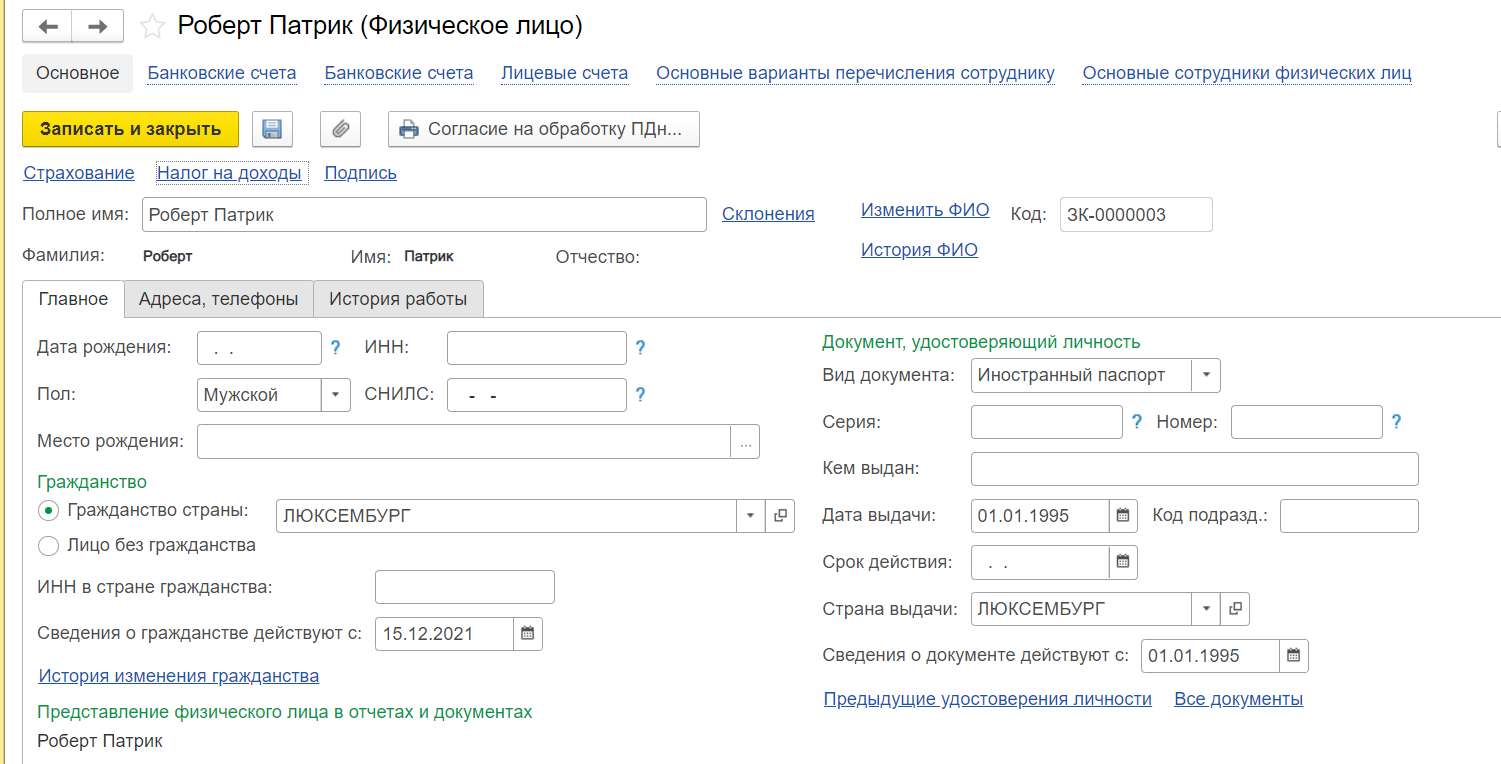Click the question mark next to ИНН
1501x764 pixels.
click(640, 348)
